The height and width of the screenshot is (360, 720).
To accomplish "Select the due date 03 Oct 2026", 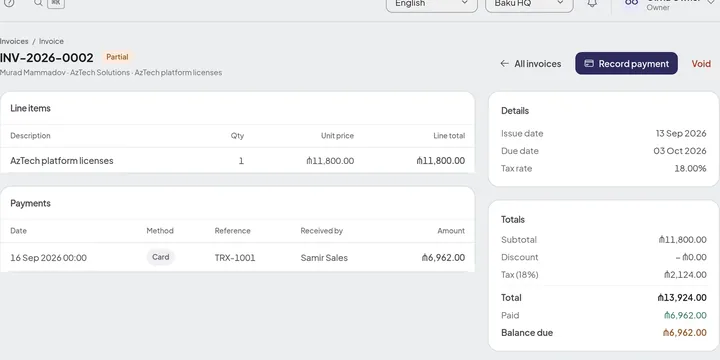I will pos(680,151).
